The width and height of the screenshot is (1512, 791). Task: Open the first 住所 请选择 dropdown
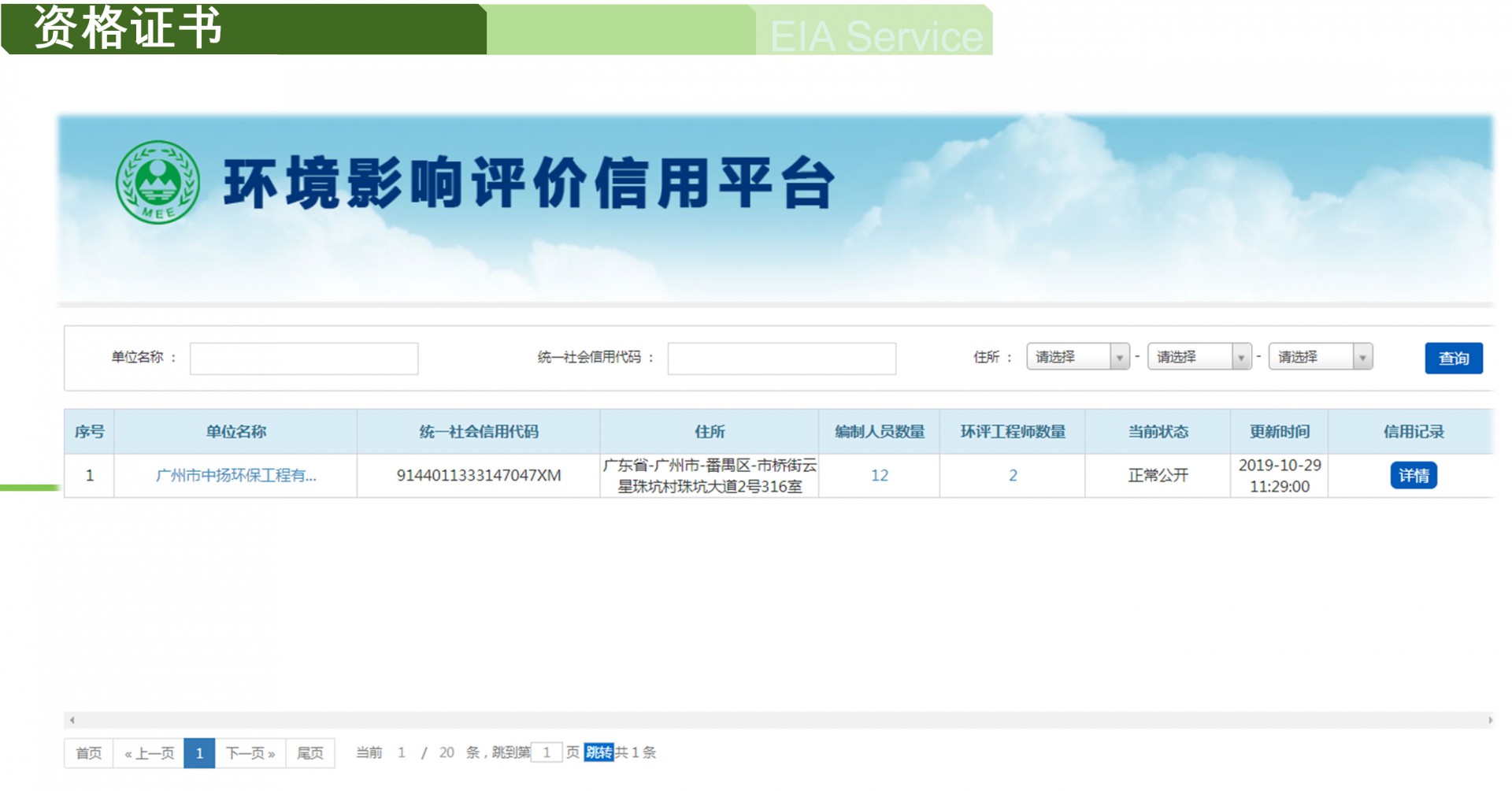[x=1077, y=357]
